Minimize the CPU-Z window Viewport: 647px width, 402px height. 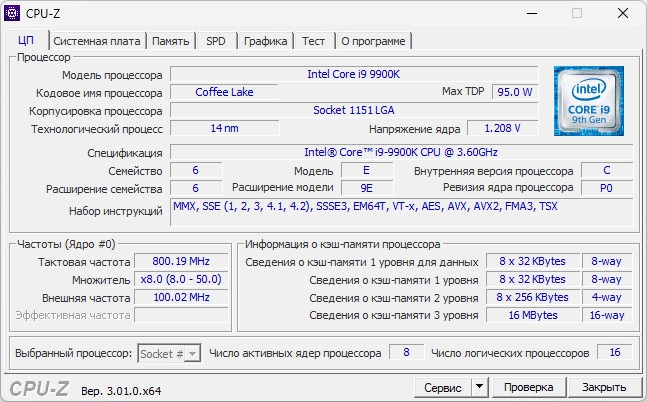532,13
